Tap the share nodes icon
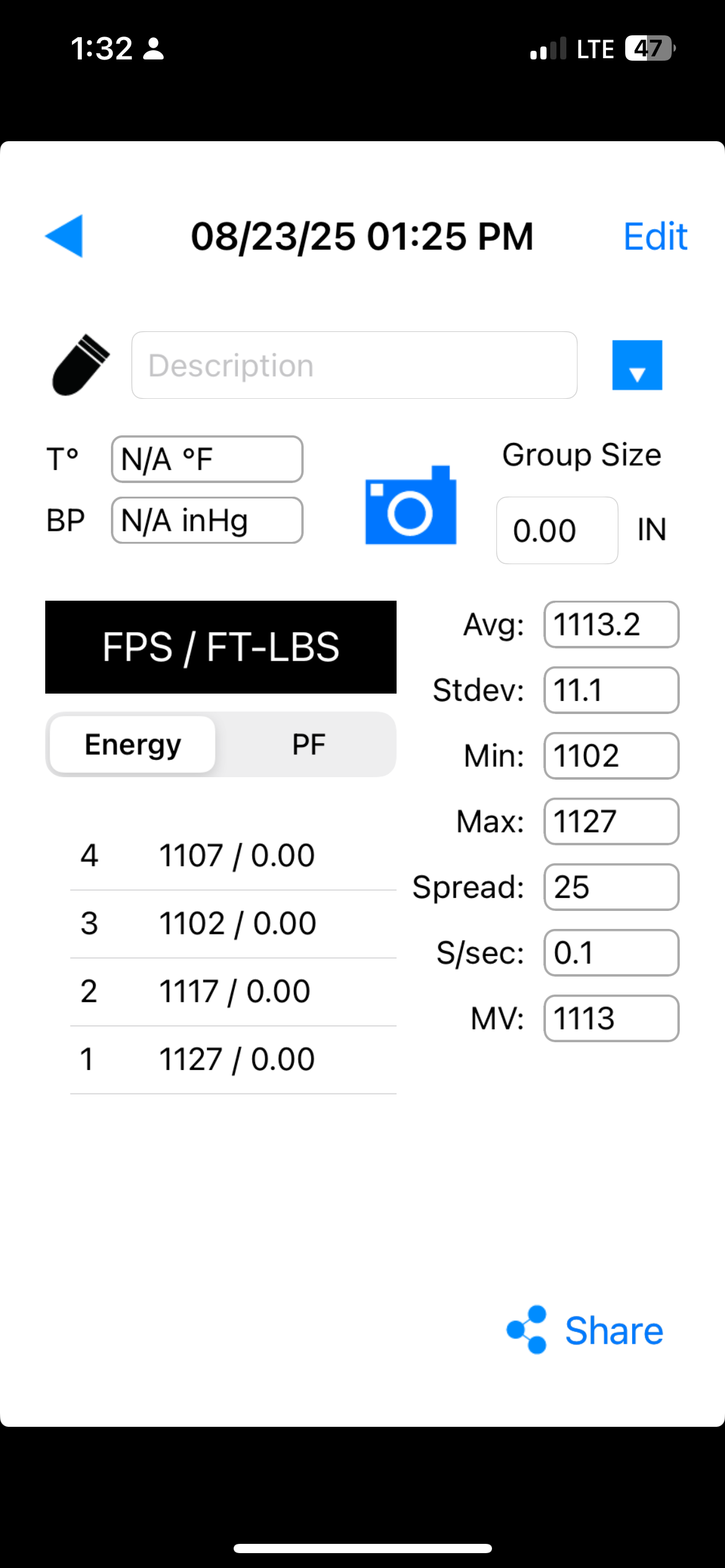 tap(527, 1330)
